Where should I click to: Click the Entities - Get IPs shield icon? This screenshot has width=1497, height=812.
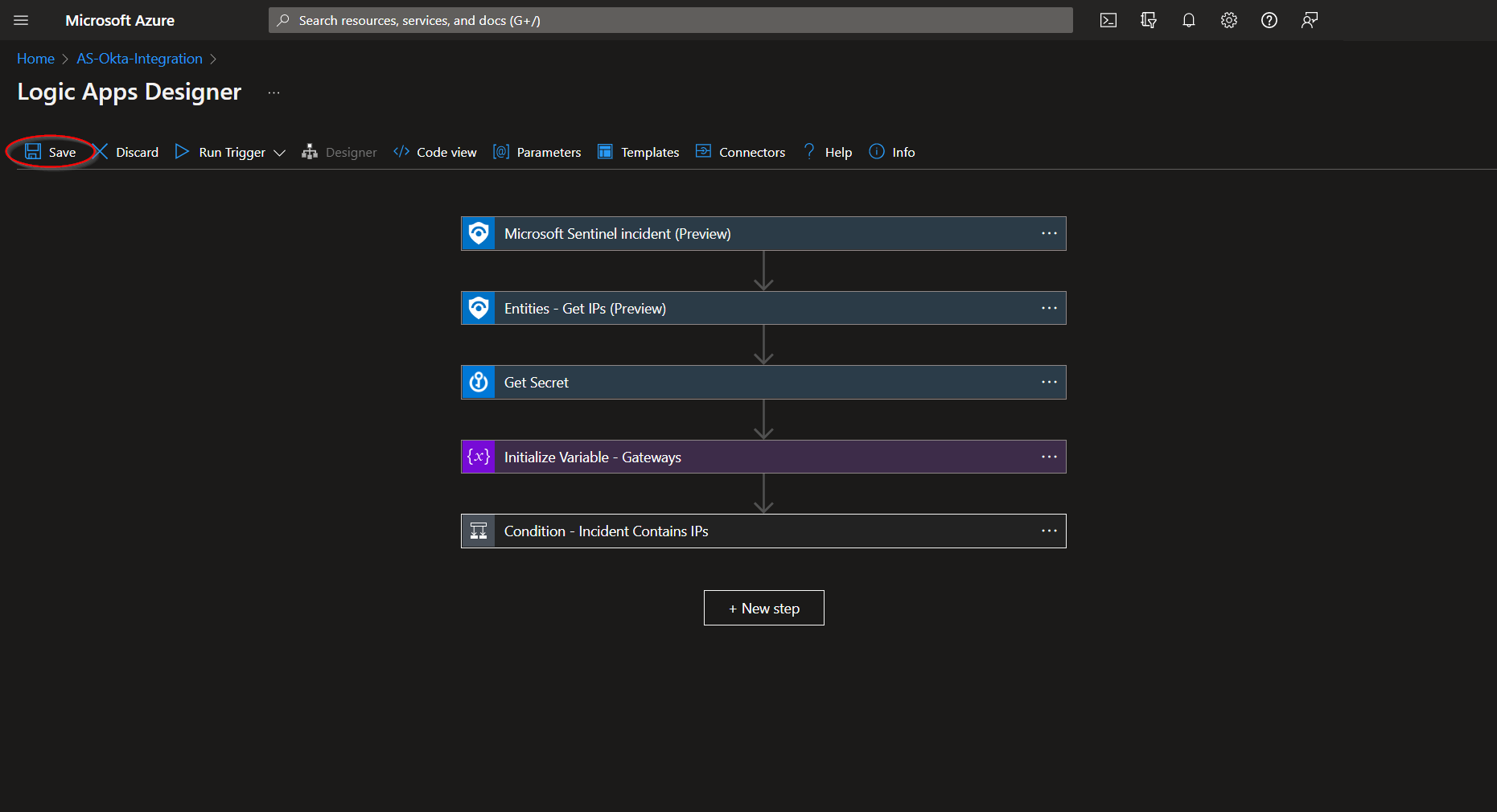coord(479,308)
